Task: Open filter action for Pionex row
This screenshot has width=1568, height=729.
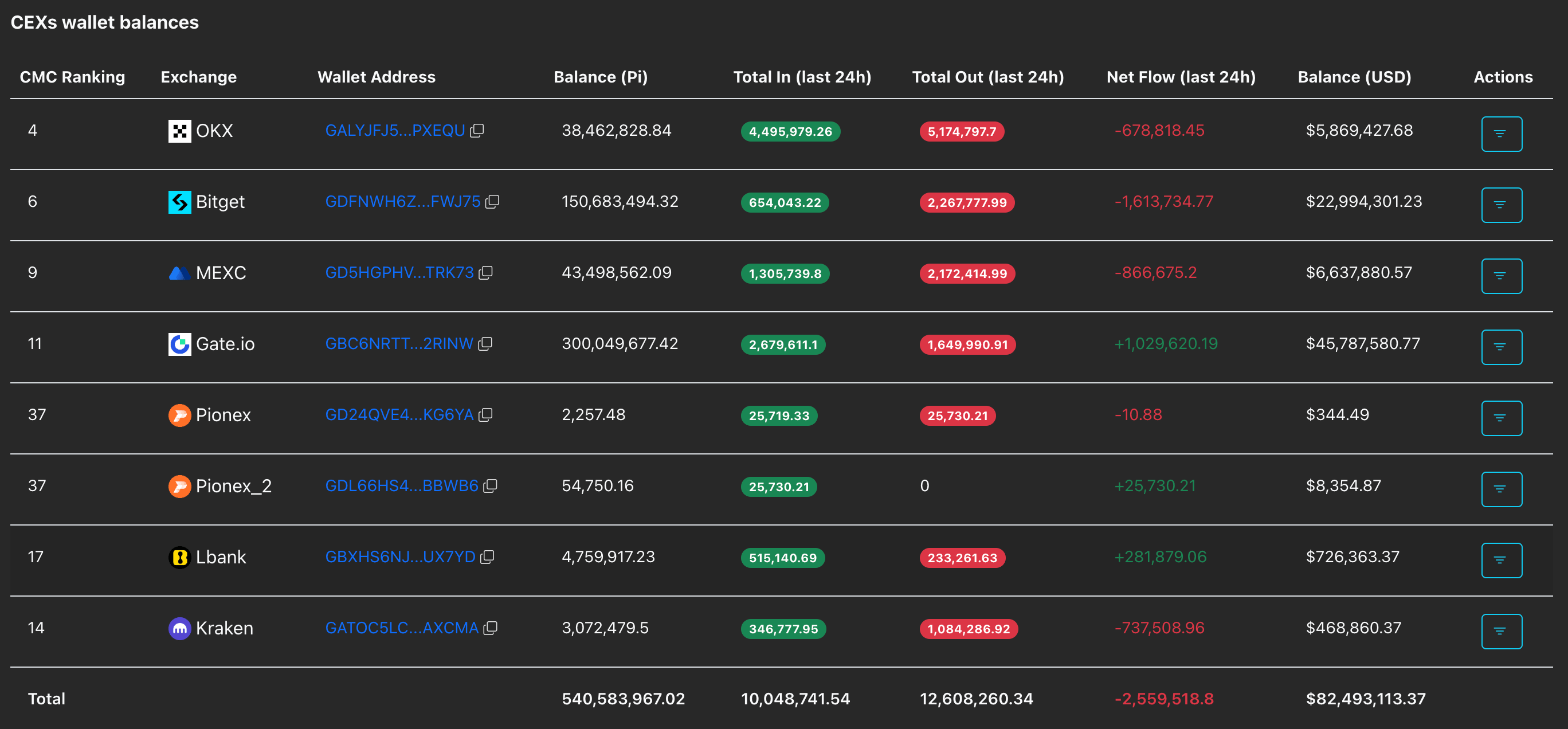Action: point(1502,418)
